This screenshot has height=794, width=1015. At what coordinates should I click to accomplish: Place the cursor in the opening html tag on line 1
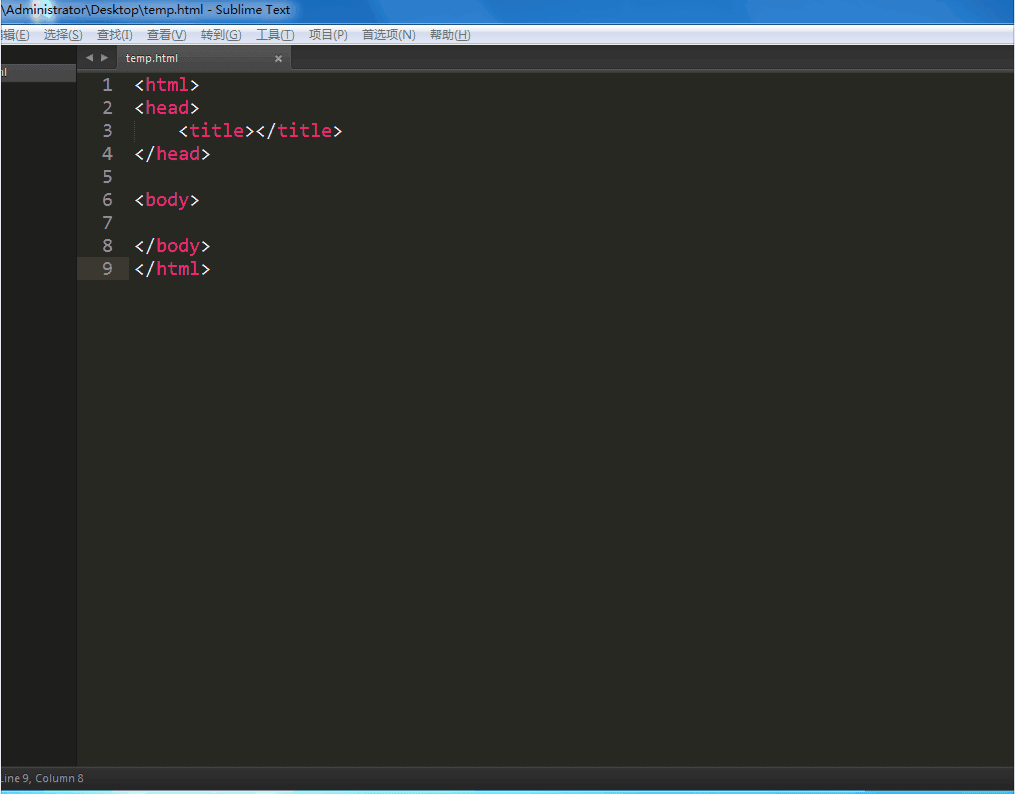tap(167, 85)
